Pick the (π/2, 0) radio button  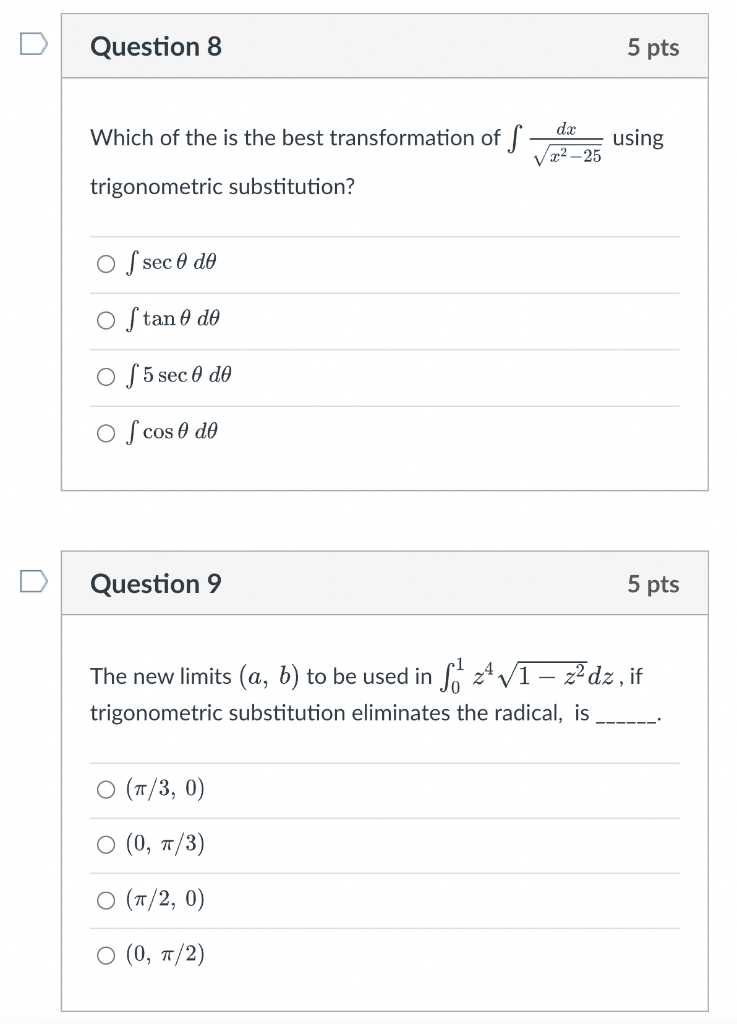(106, 901)
